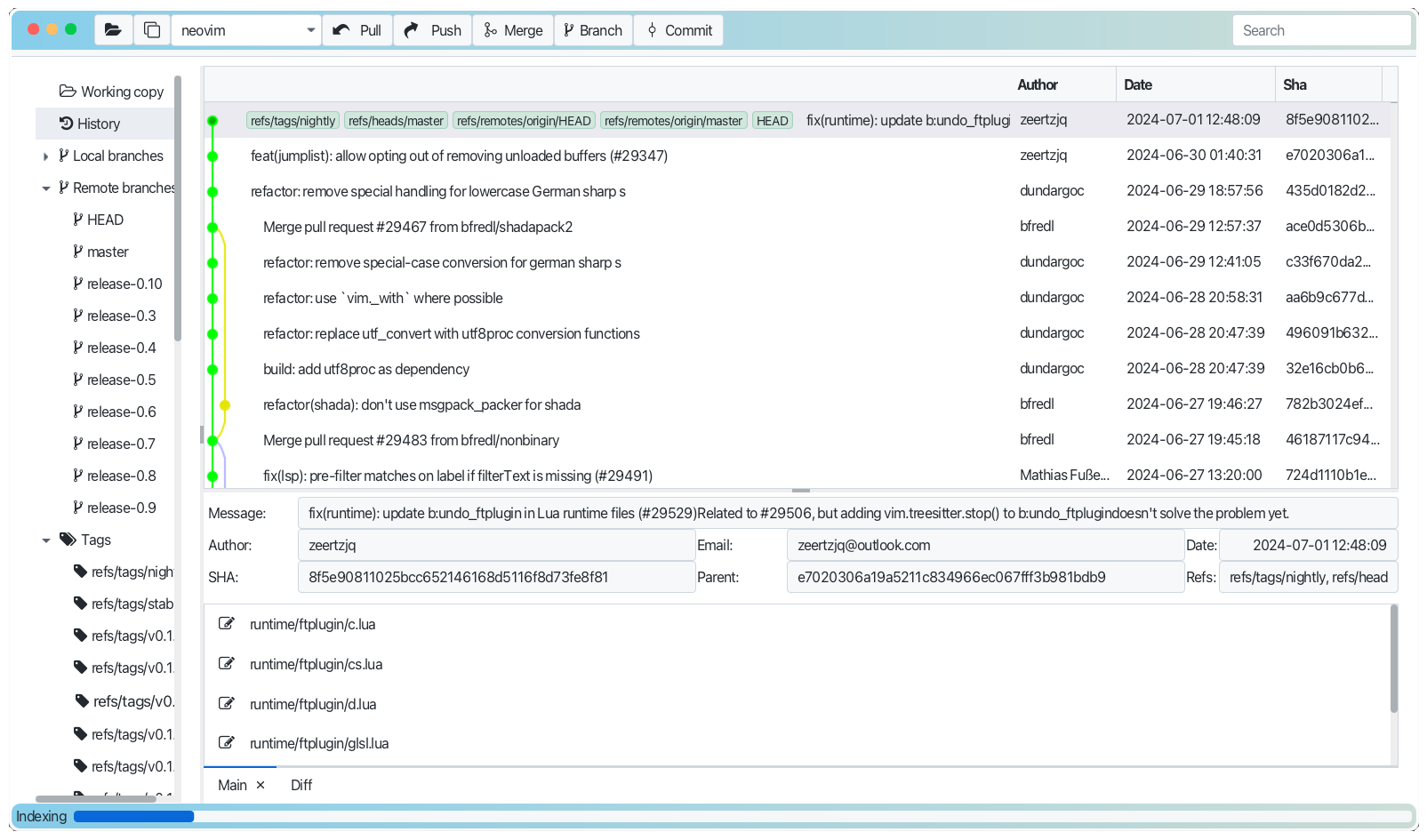1427x840 pixels.
Task: Click the Commit button
Action: (678, 30)
